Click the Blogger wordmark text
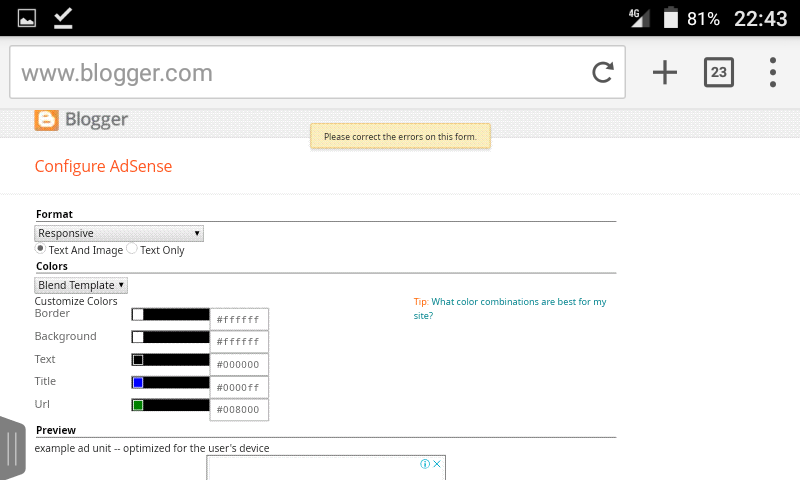 click(96, 119)
